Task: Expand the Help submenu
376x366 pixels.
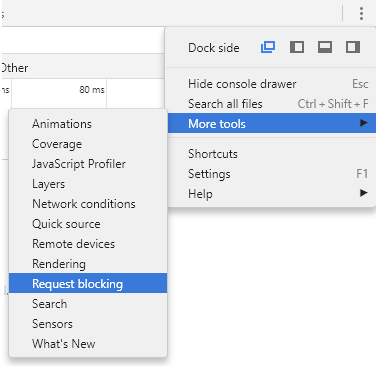Action: tap(272, 194)
